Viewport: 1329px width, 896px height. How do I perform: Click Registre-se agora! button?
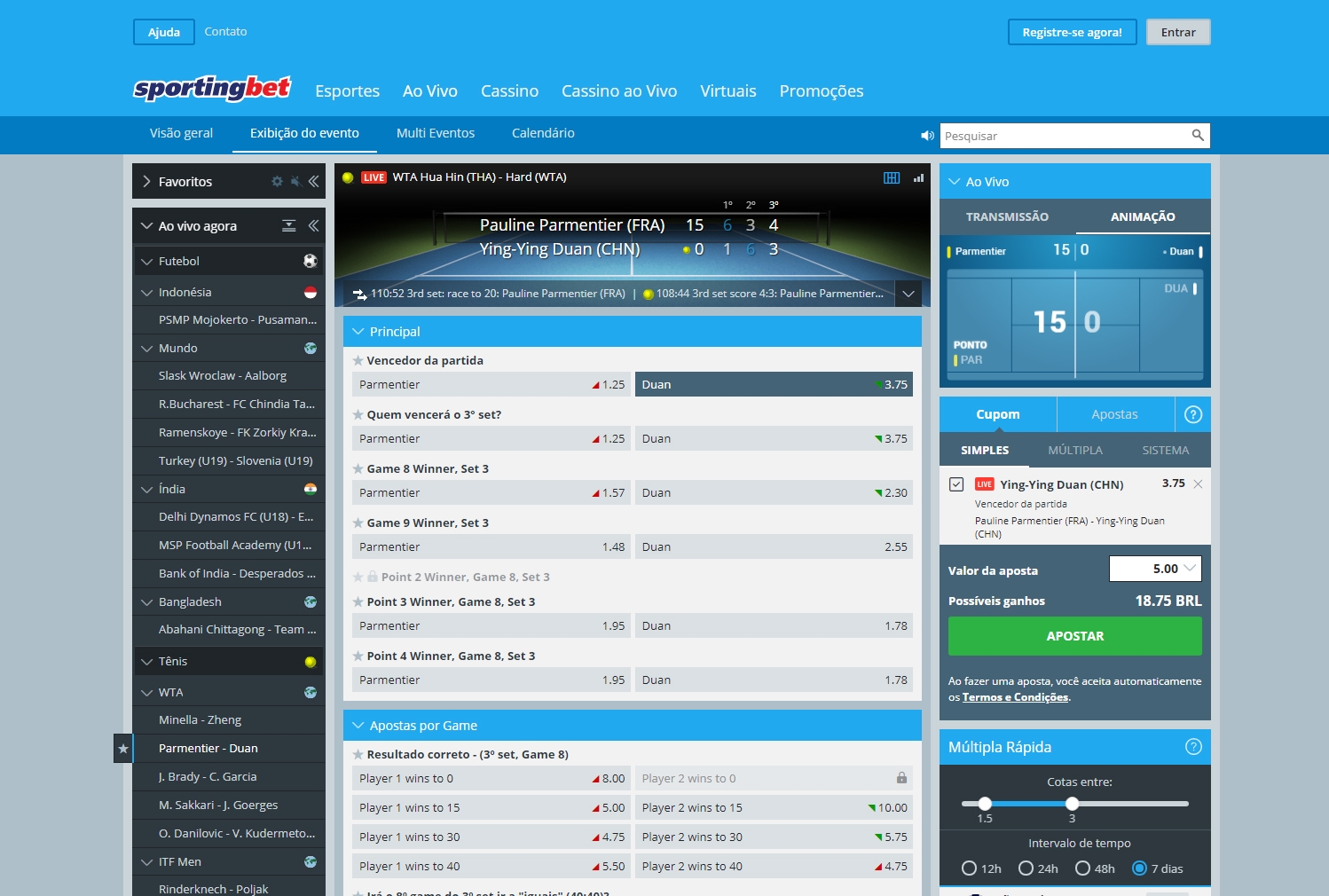click(x=1072, y=32)
